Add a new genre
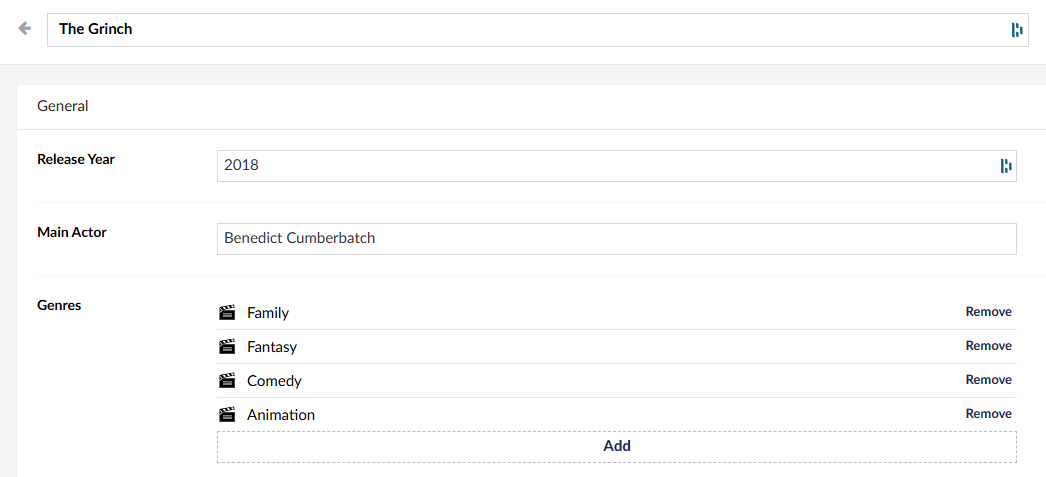Image resolution: width=1046 pixels, height=477 pixels. [617, 446]
